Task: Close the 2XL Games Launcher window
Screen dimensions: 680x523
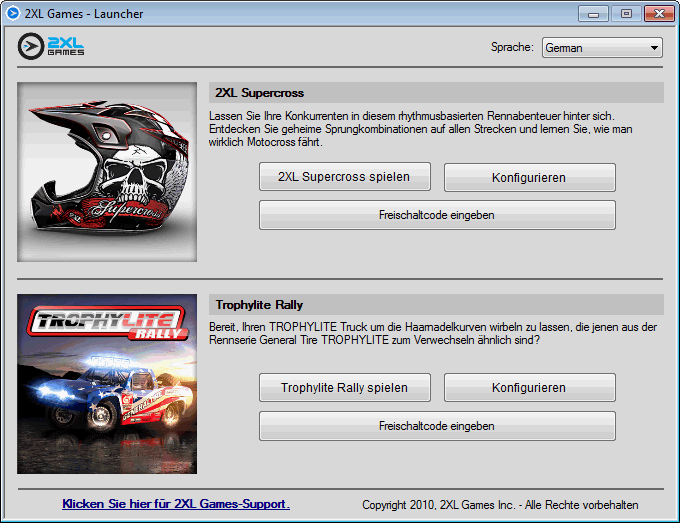Action: click(x=659, y=14)
